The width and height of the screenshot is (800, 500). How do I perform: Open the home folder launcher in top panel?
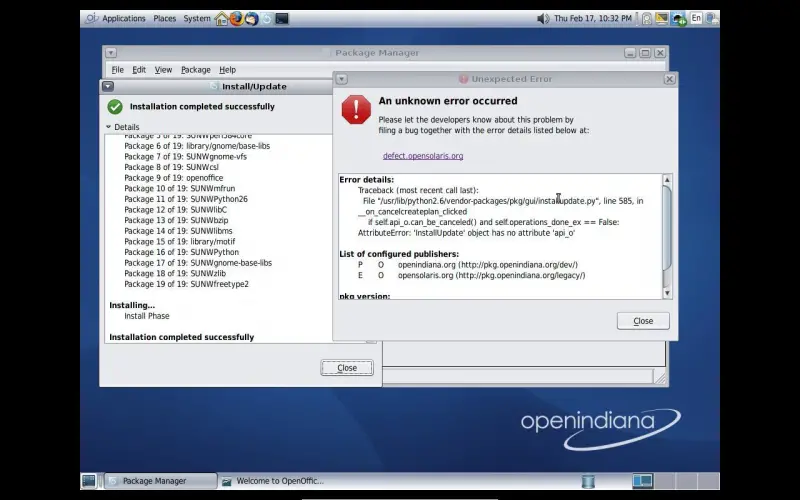click(x=221, y=19)
